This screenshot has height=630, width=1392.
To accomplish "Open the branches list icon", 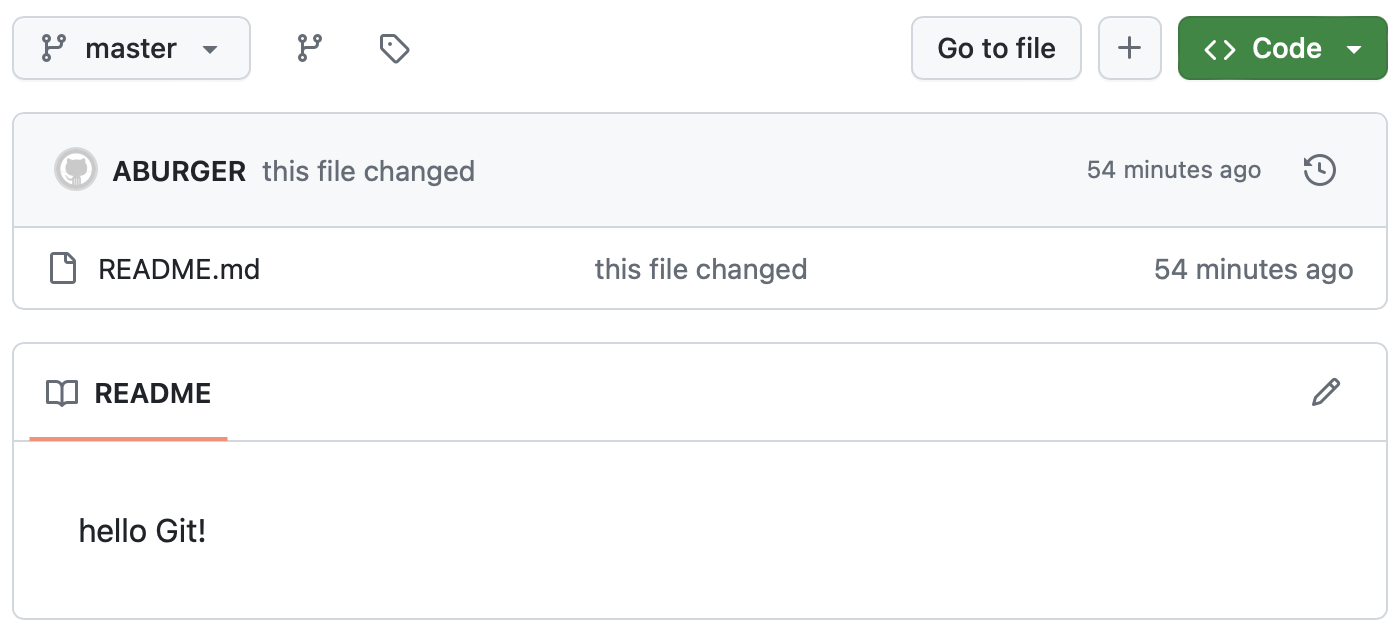I will coord(310,48).
